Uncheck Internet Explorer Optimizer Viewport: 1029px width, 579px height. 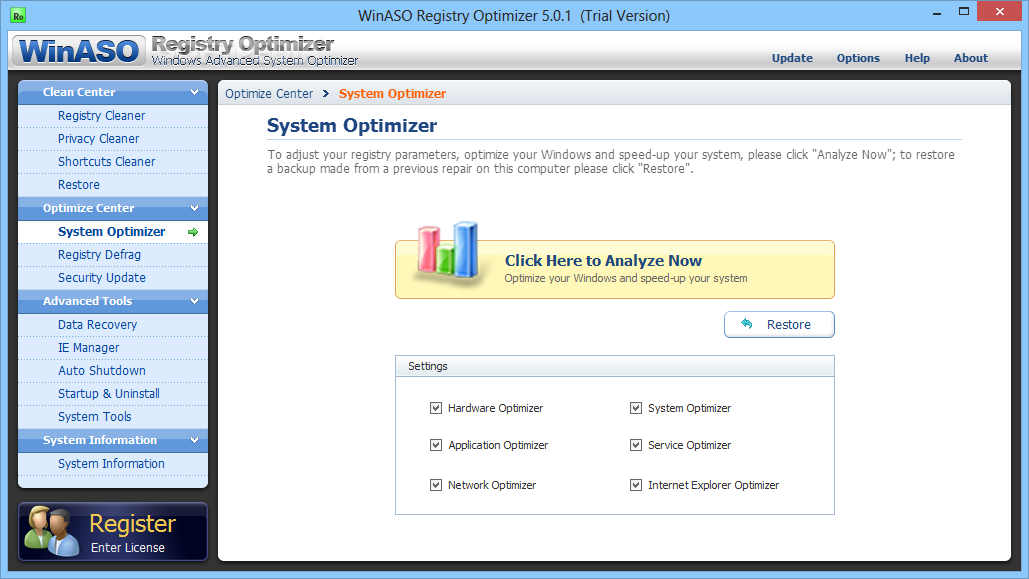pyautogui.click(x=636, y=484)
